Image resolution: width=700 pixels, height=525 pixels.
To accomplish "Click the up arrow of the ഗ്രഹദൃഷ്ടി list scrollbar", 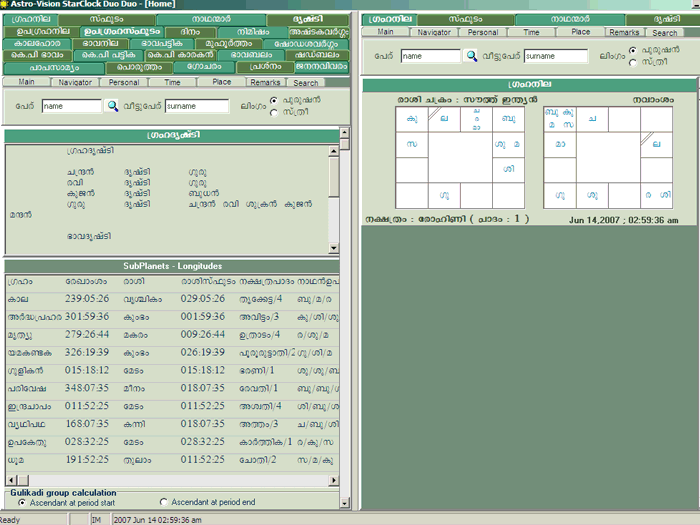I will pos(333,151).
